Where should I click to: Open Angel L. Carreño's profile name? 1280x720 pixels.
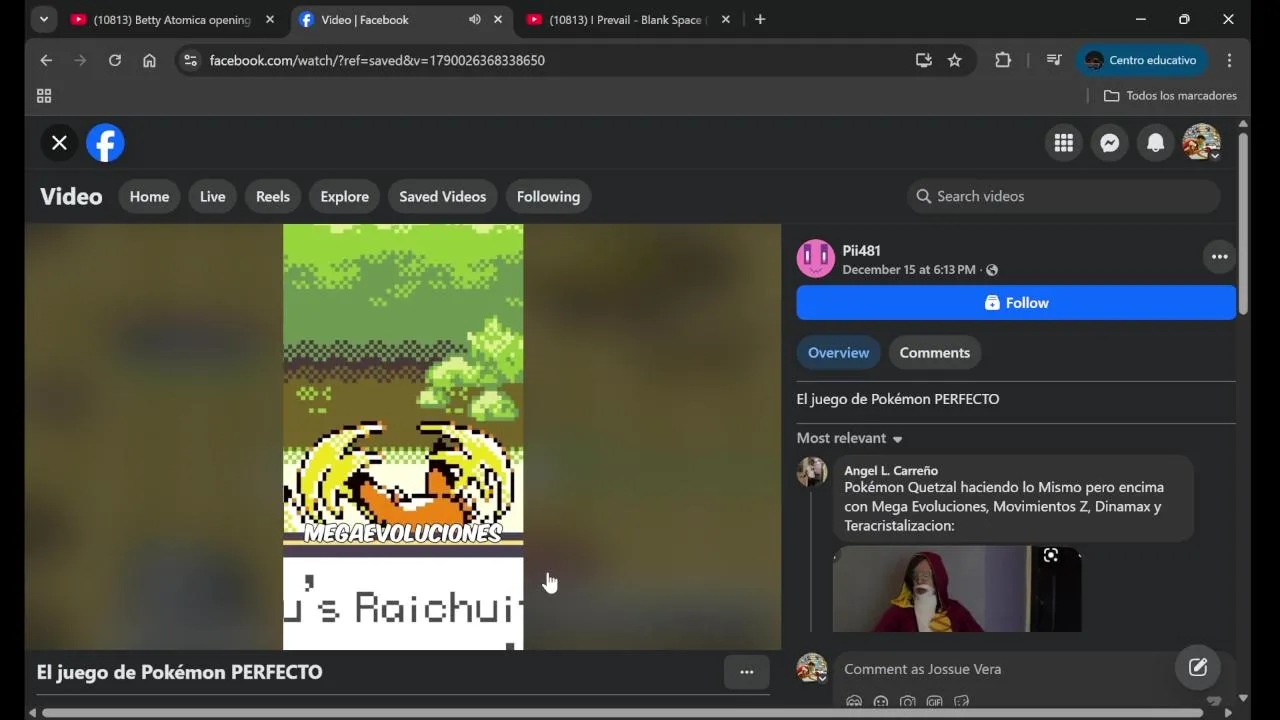891,471
